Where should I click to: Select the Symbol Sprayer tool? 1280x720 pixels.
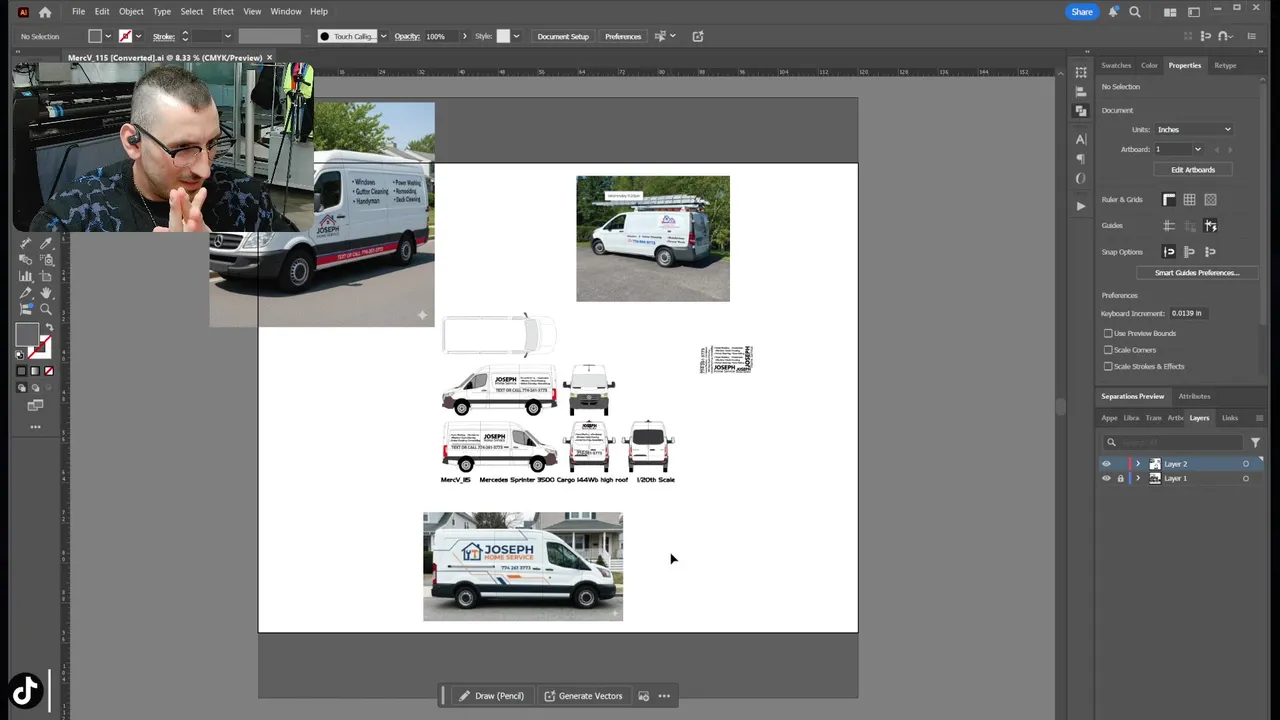coord(46,259)
